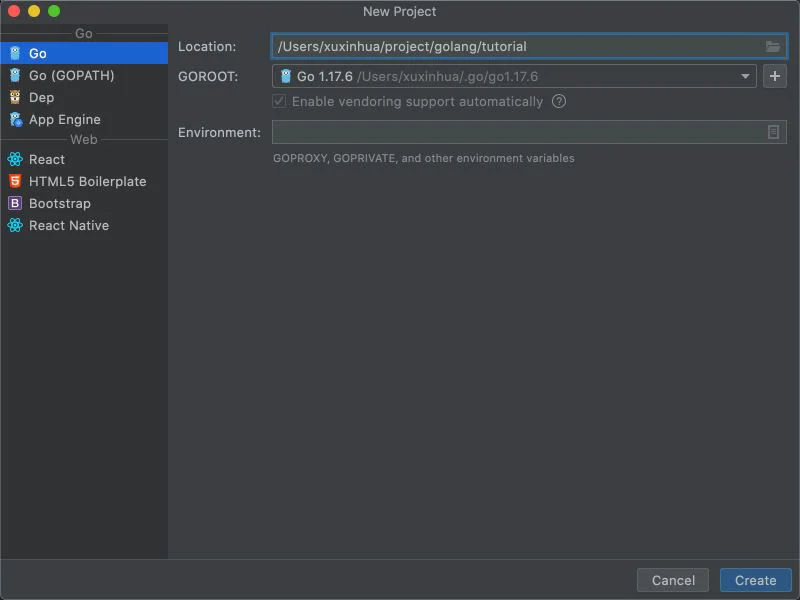Click the GOPROXY, GOPRIVATE hint text
Image resolution: width=800 pixels, height=600 pixels.
click(x=423, y=158)
